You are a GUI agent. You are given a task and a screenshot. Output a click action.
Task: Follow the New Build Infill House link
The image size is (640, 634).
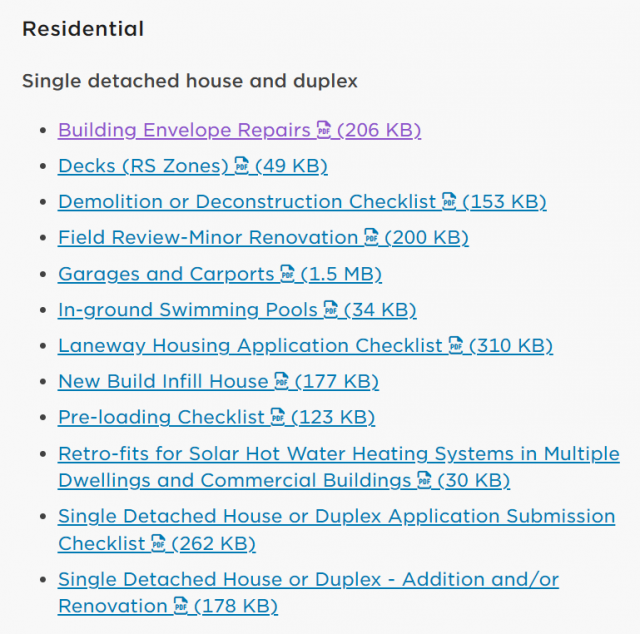pos(162,381)
